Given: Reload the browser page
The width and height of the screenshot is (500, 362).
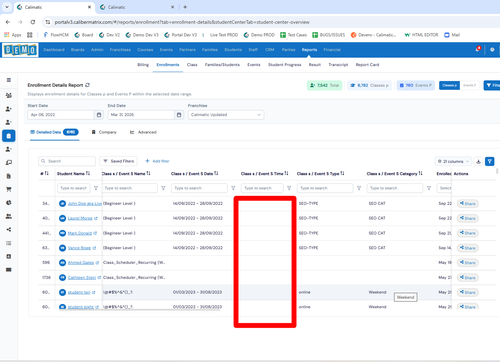Looking at the screenshot, I should [x=33, y=22].
